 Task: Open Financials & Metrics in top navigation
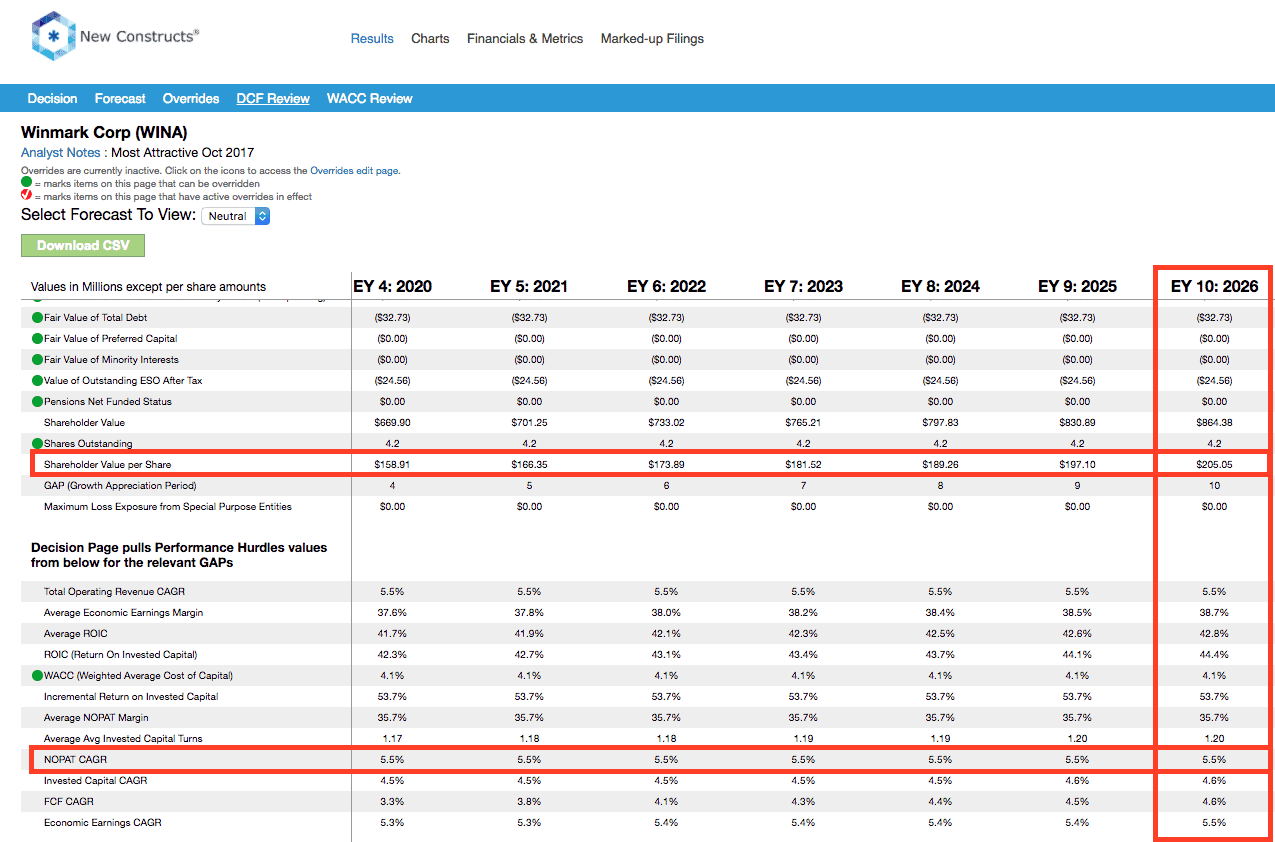(525, 38)
